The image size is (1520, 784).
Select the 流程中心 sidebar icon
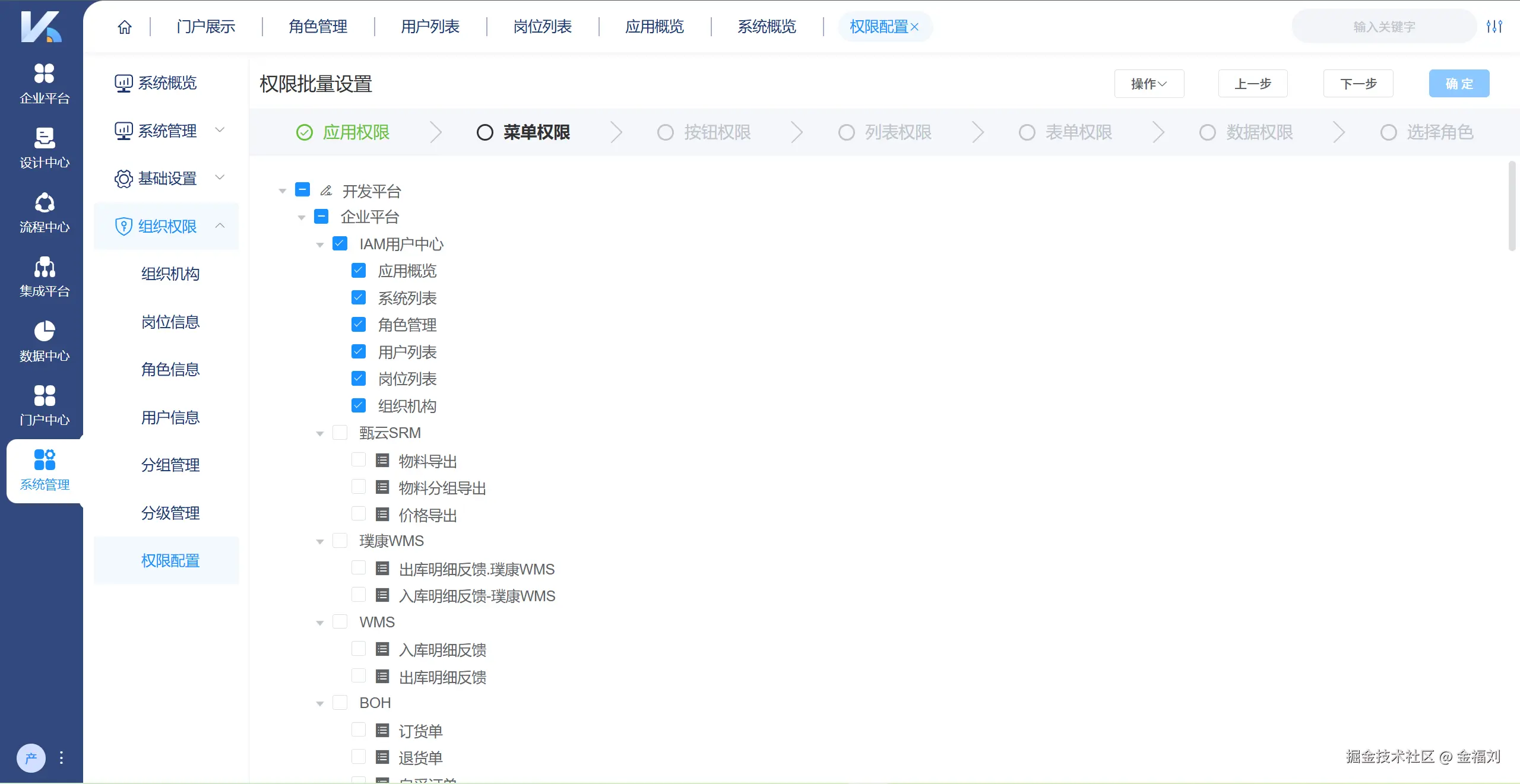(43, 212)
